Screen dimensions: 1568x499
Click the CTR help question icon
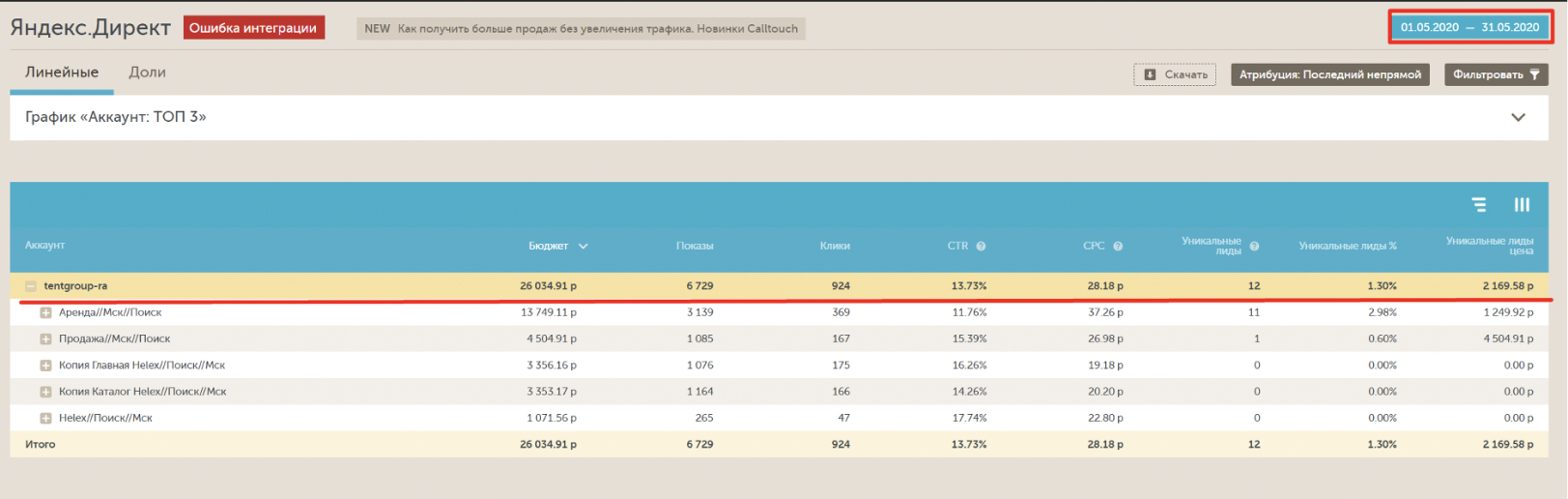pyautogui.click(x=981, y=247)
